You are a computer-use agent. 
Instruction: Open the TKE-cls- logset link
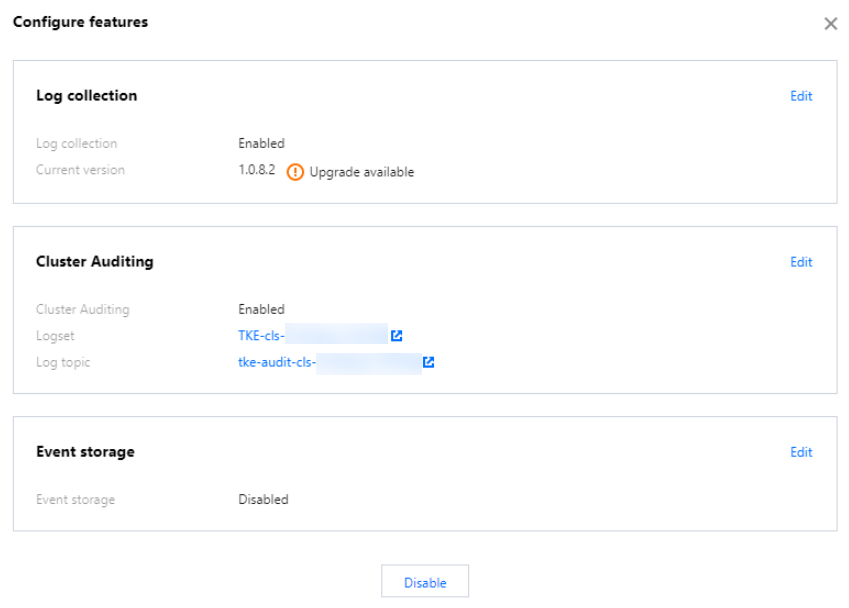tap(262, 336)
